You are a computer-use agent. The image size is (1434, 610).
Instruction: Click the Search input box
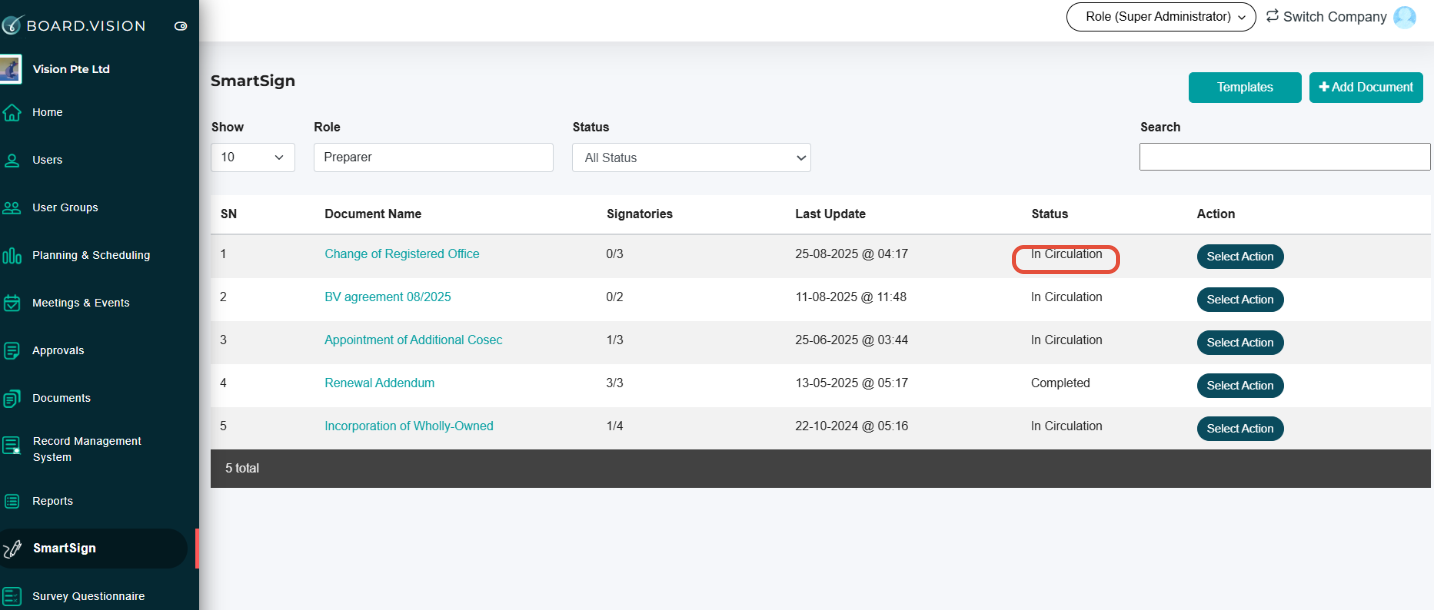(x=1285, y=157)
